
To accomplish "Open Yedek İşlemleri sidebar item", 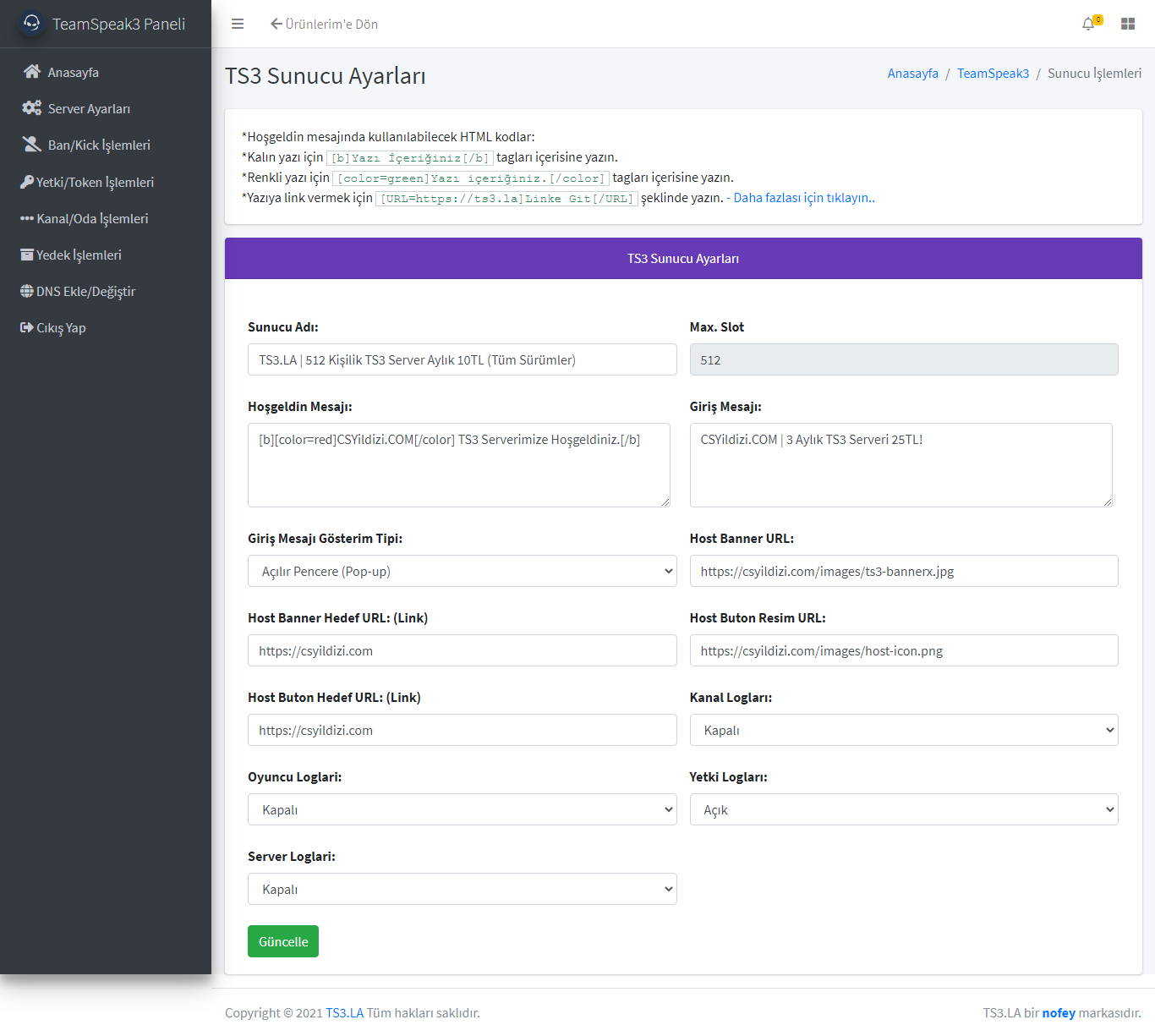I will (x=79, y=255).
